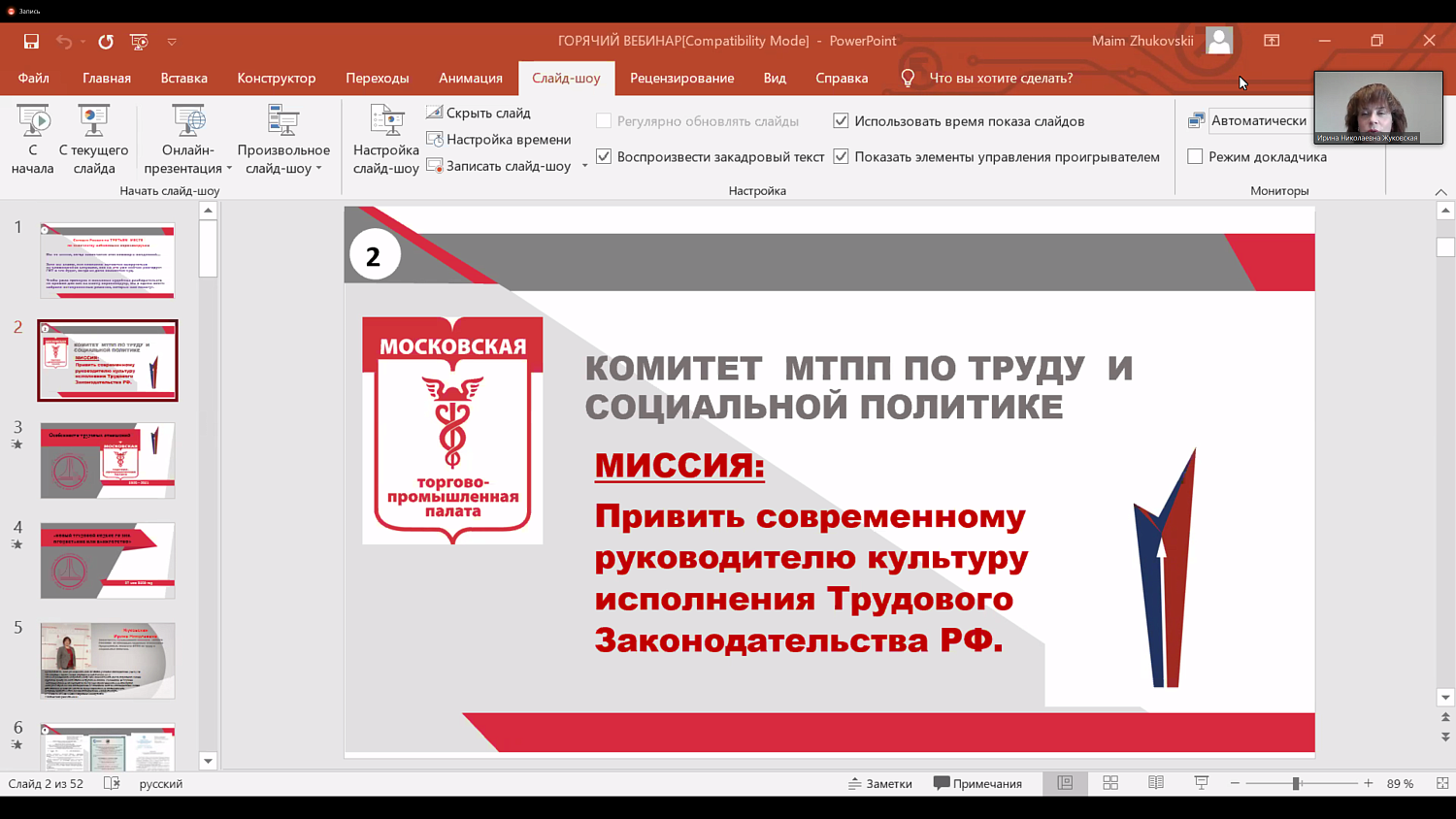Open 'Примечания' comments pane
1456x819 pixels.
click(x=978, y=784)
